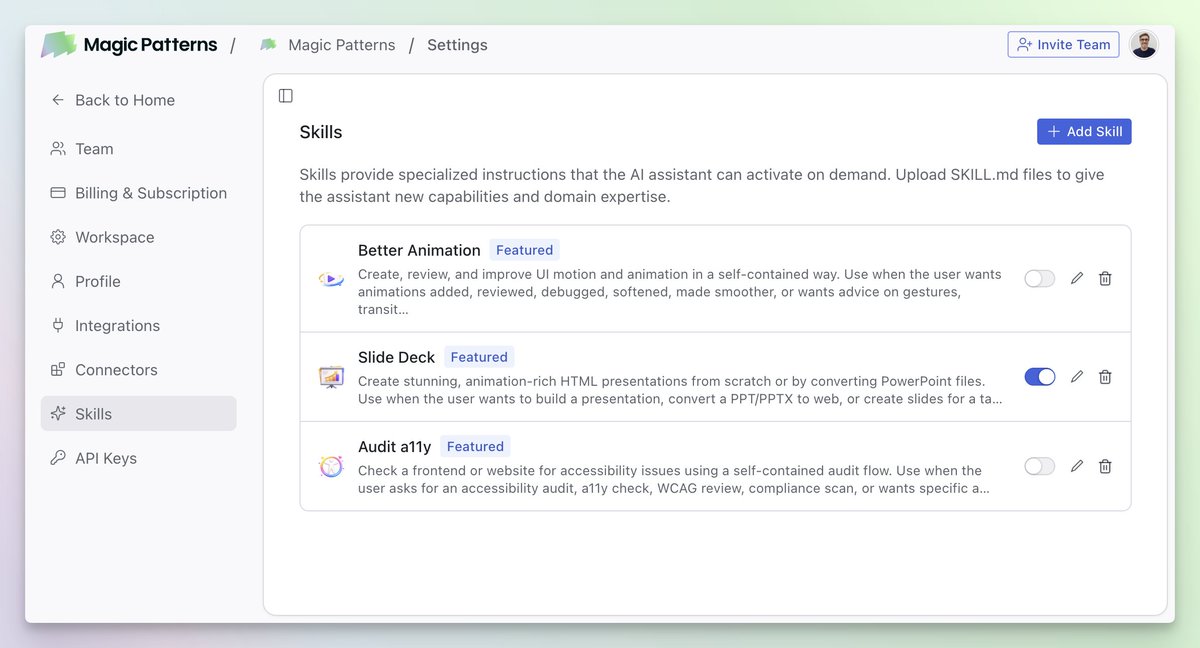The height and width of the screenshot is (648, 1200).
Task: Click the profile avatar in the top right
Action: click(x=1144, y=44)
